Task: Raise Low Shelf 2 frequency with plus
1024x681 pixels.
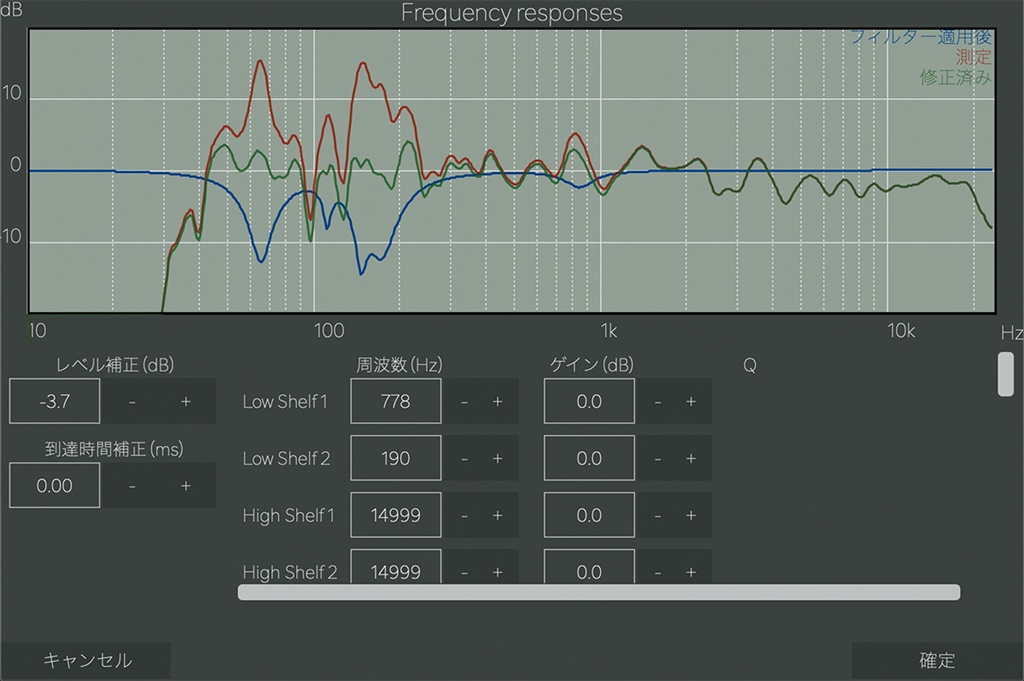Action: [x=498, y=458]
